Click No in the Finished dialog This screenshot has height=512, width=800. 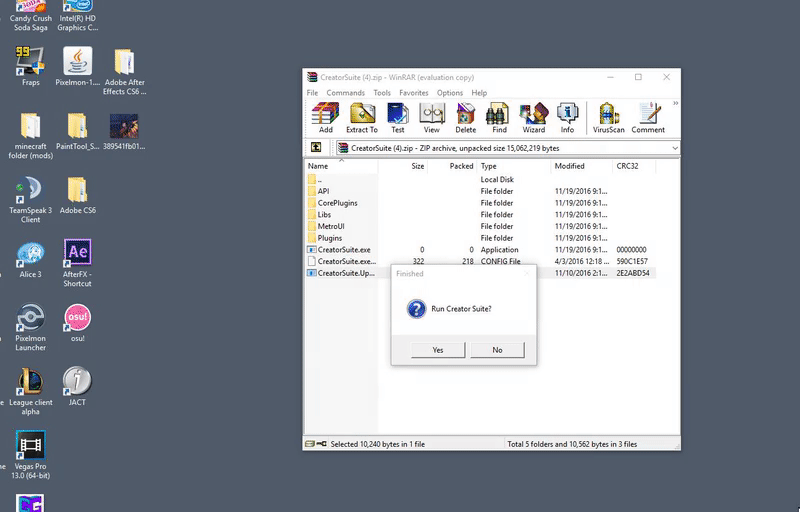[x=497, y=350]
